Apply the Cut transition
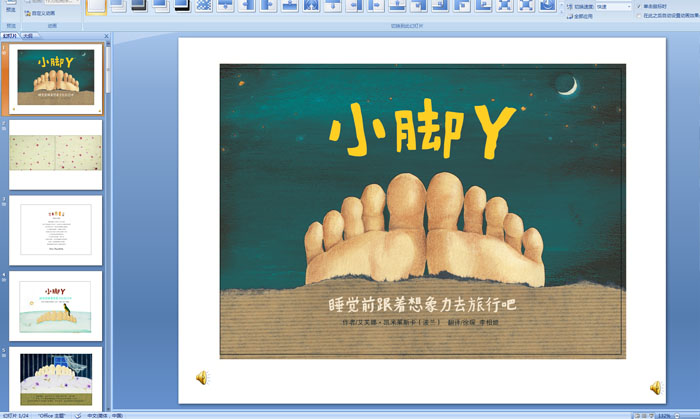 click(x=161, y=5)
